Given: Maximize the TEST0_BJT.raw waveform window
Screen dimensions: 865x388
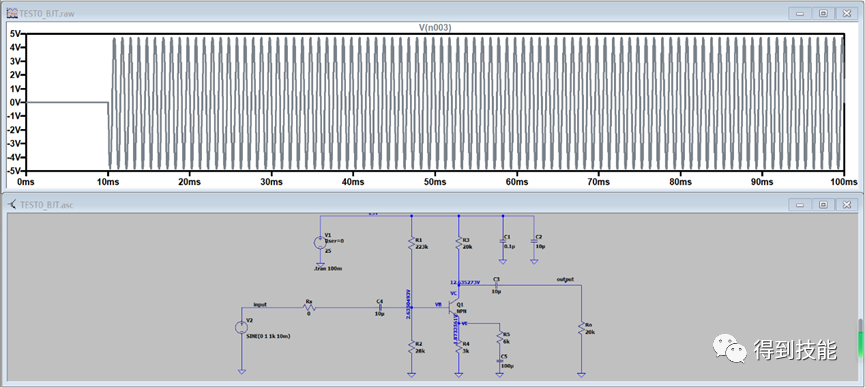Looking at the screenshot, I should tap(823, 13).
